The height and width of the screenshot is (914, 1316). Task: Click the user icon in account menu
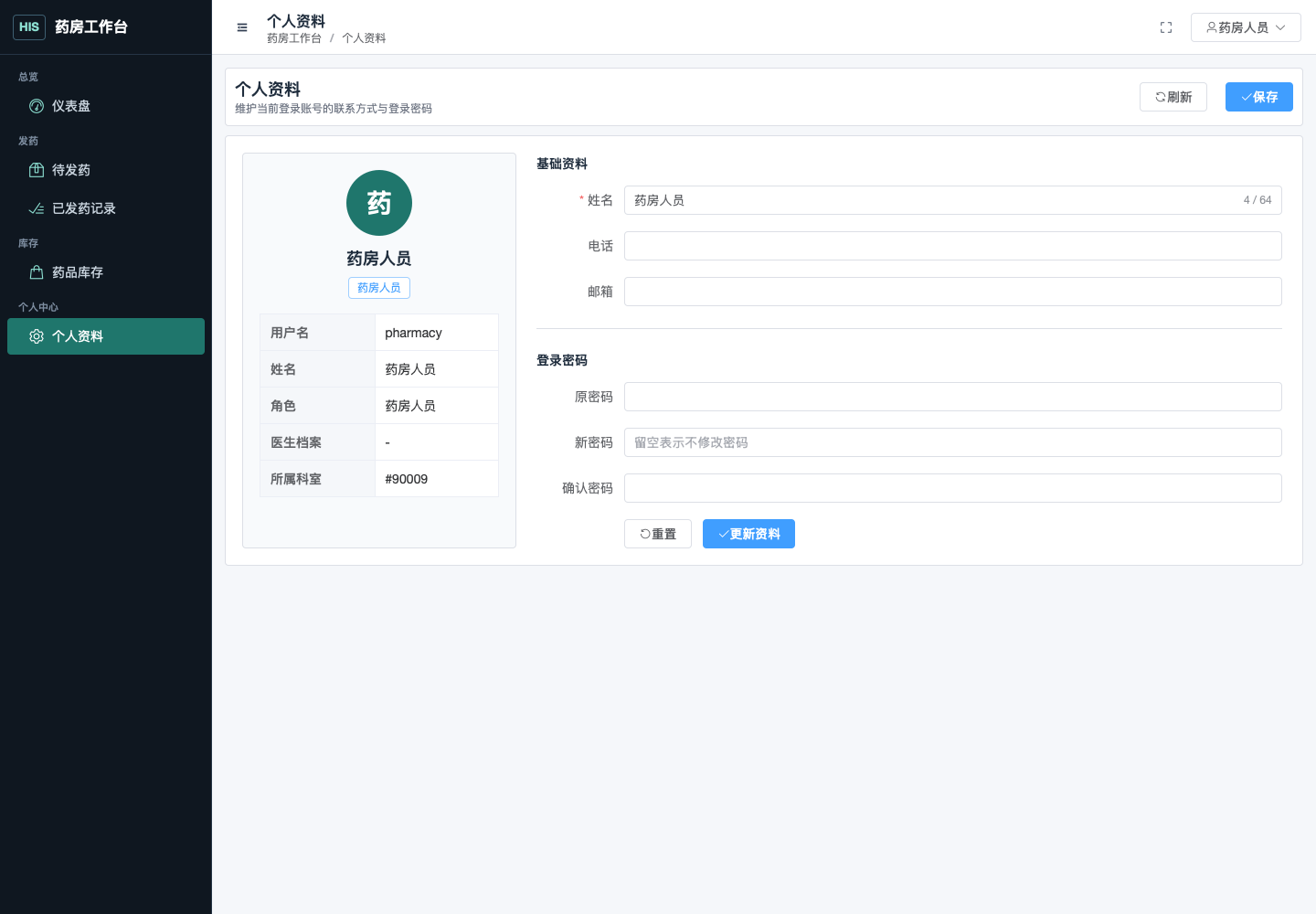click(1212, 27)
